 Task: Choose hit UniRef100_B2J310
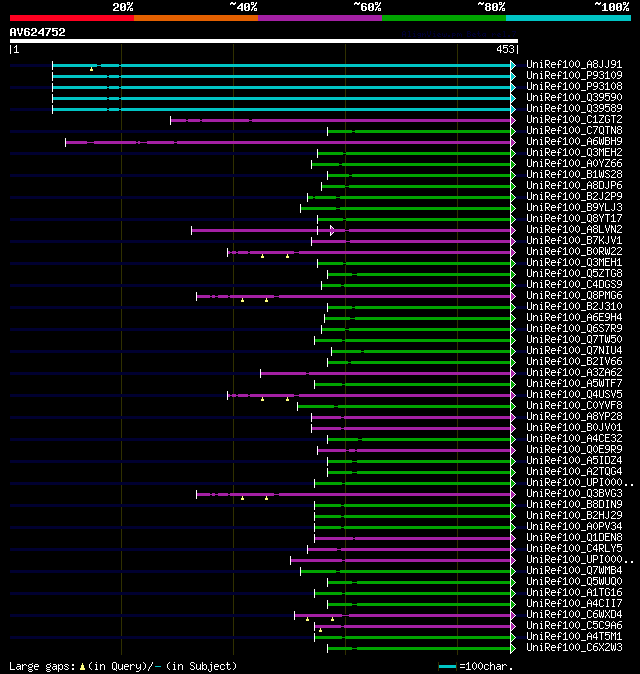pyautogui.click(x=574, y=306)
